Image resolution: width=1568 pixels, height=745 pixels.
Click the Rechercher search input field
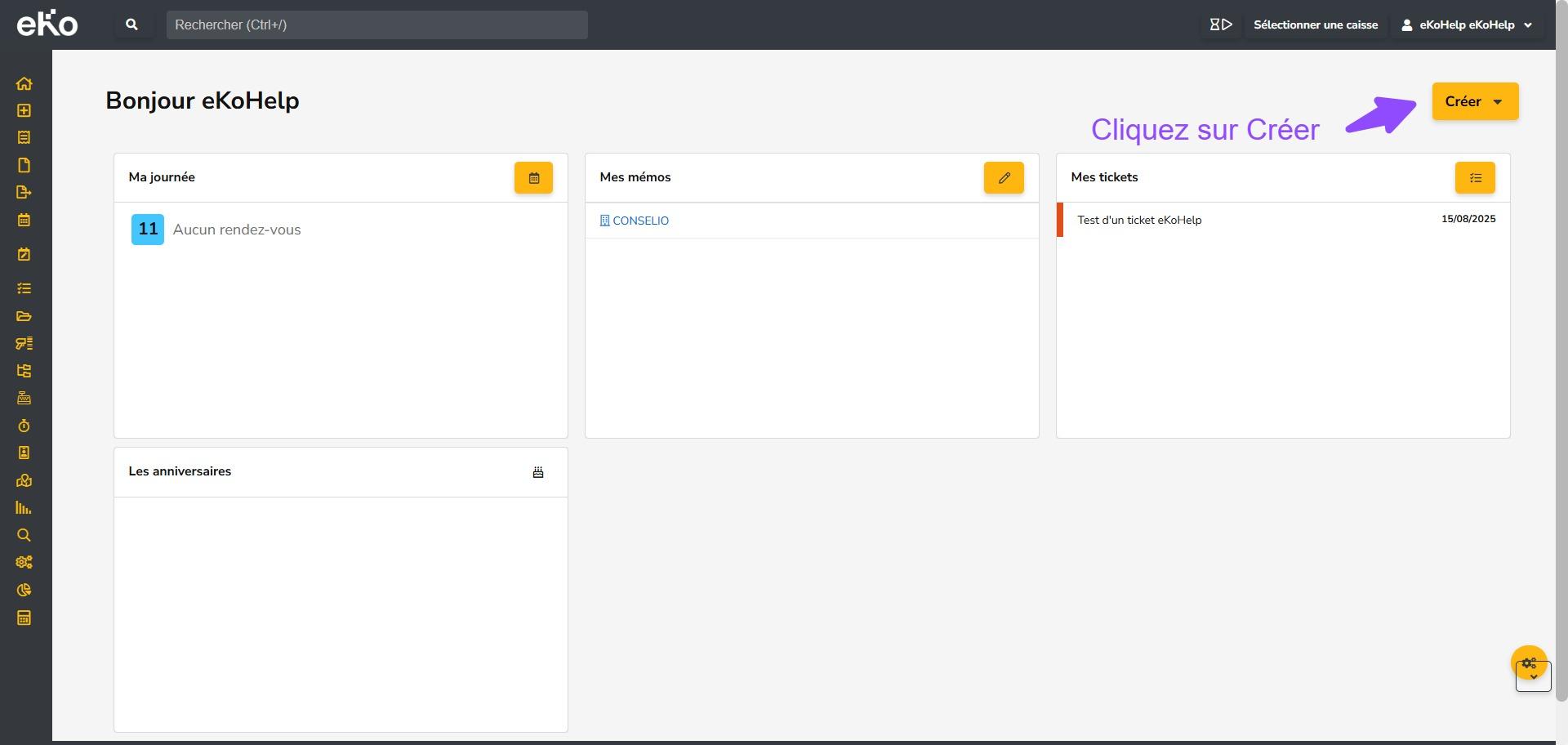pyautogui.click(x=376, y=25)
